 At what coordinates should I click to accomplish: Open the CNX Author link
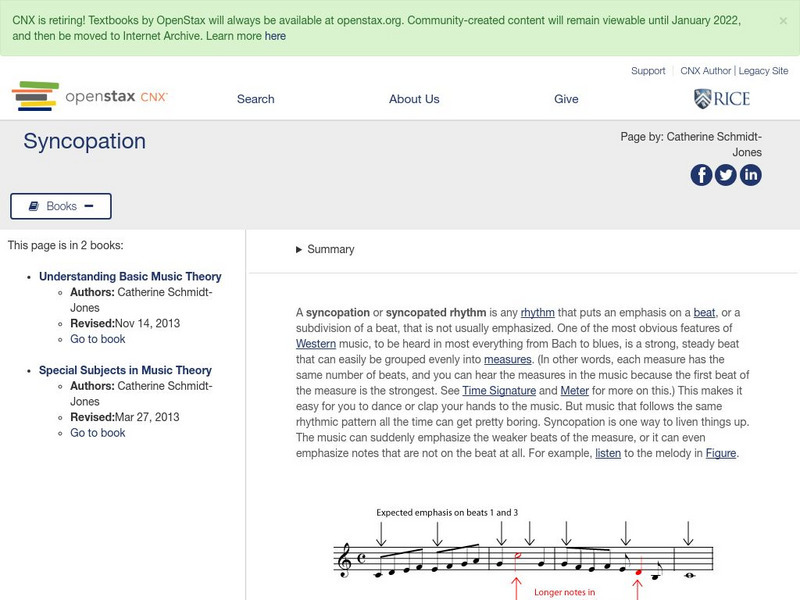click(706, 71)
